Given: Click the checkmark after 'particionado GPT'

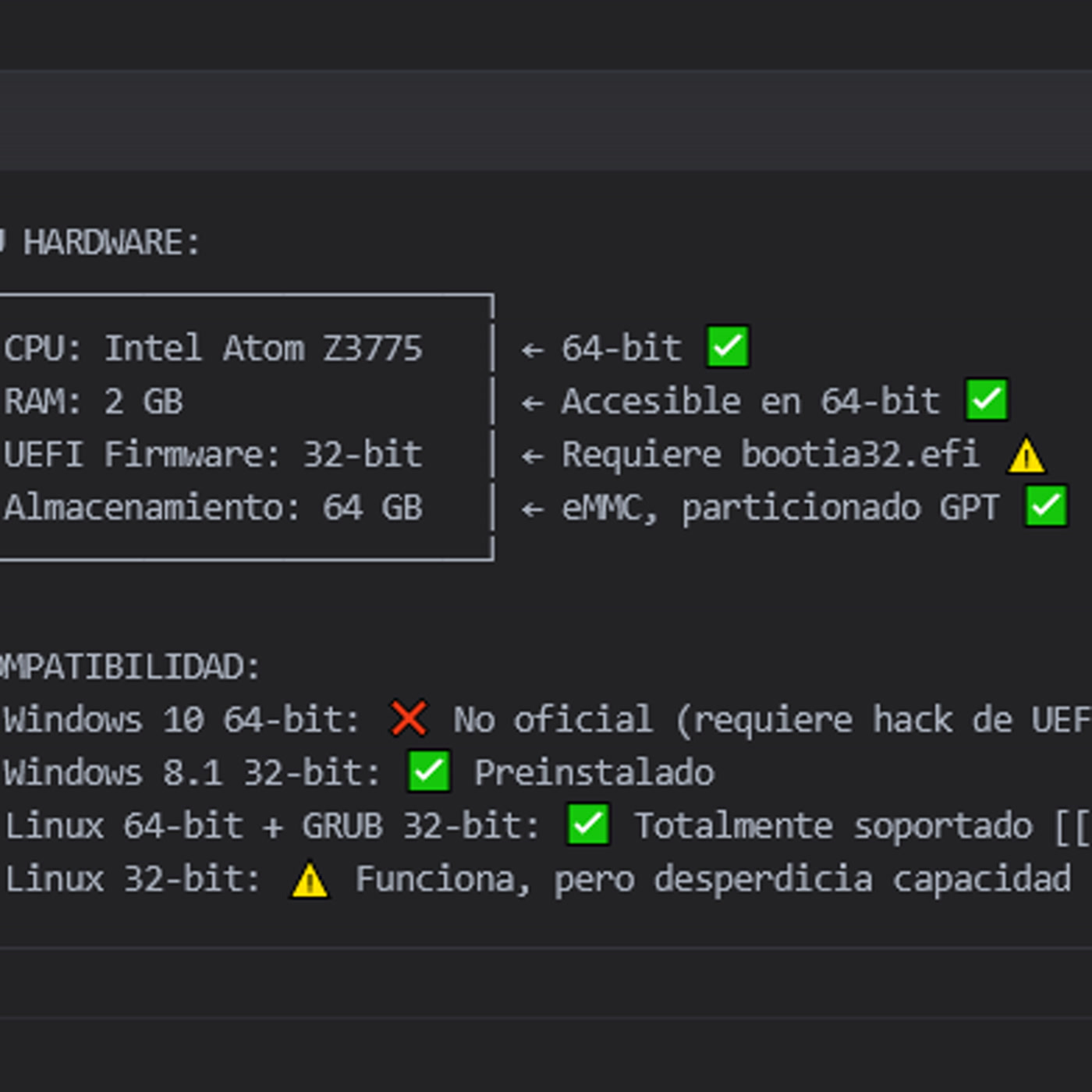Looking at the screenshot, I should click(x=1046, y=506).
